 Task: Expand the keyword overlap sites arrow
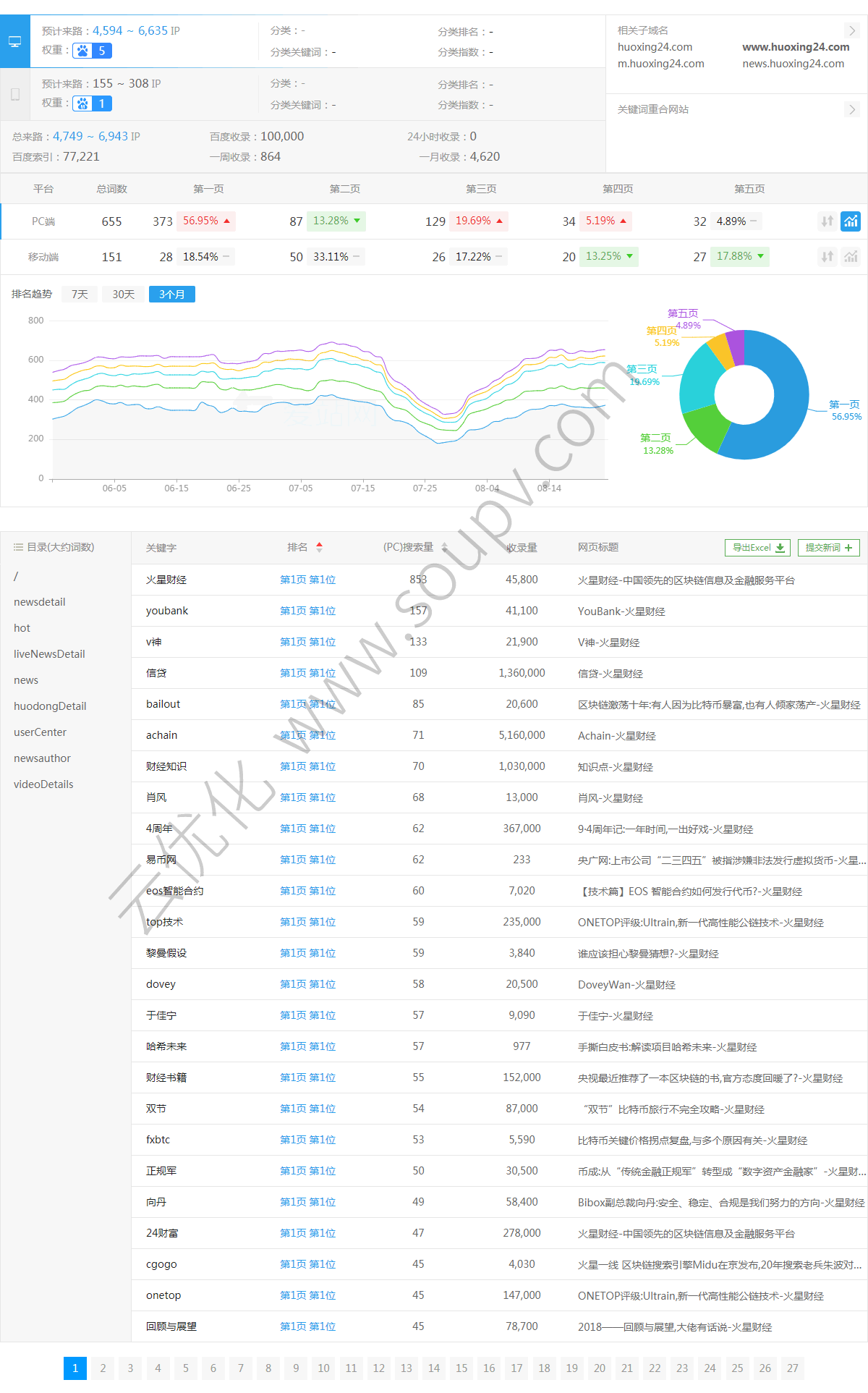(851, 109)
